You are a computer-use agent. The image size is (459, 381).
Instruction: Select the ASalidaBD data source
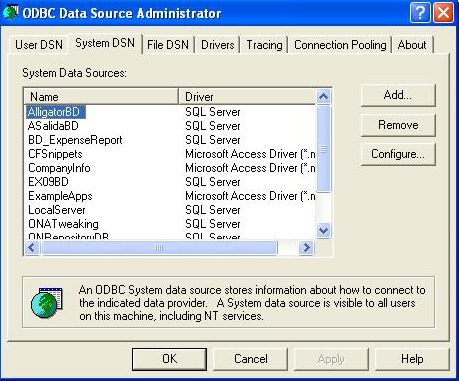tap(53, 126)
